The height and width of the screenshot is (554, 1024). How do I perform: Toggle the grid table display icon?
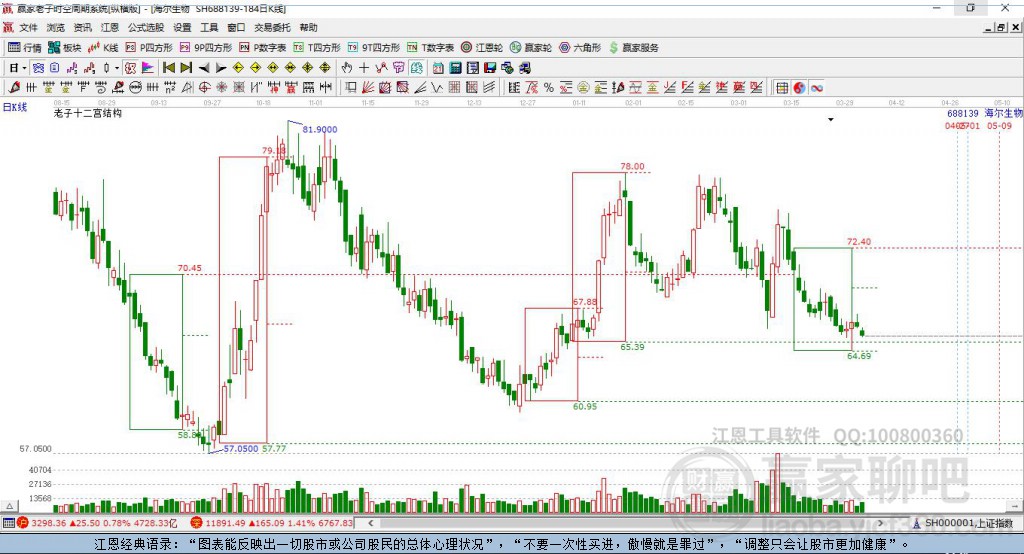(781, 88)
